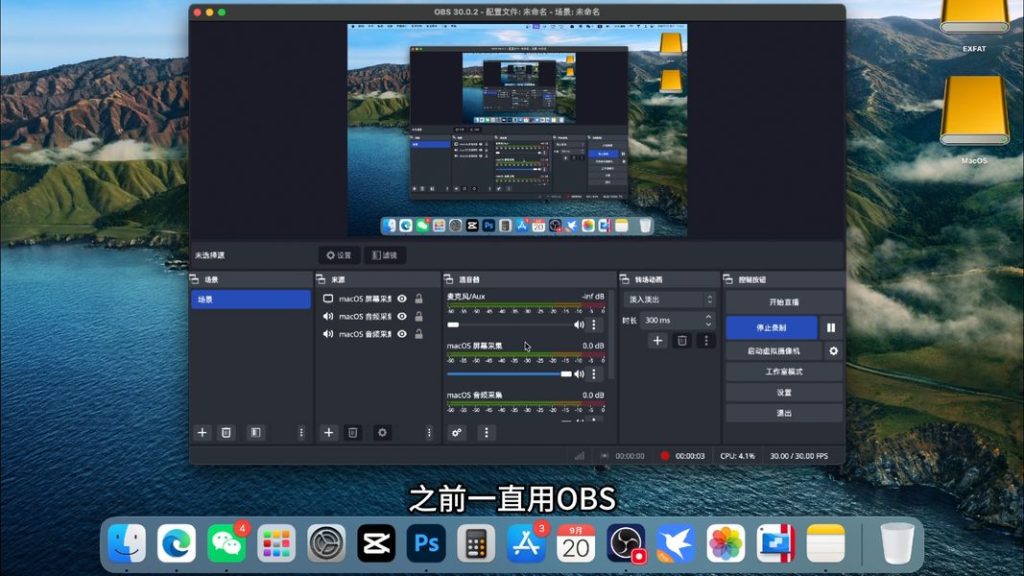Click the 停止录制 button

click(771, 327)
